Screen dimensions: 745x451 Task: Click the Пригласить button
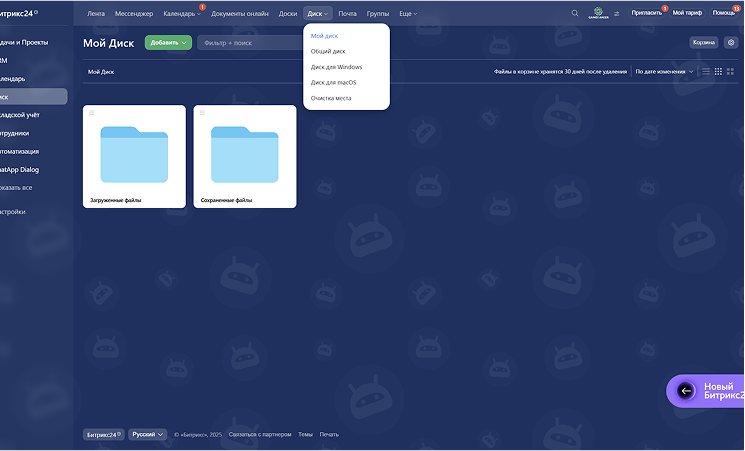(647, 13)
